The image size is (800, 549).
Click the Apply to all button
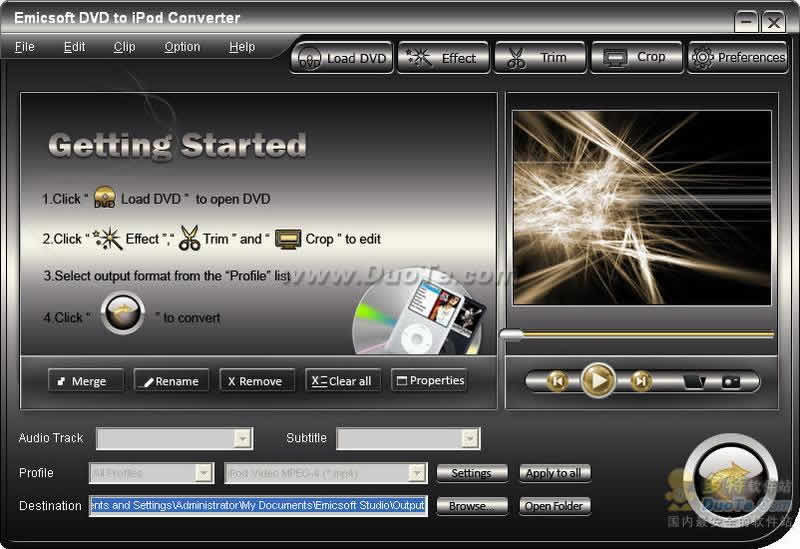point(555,473)
